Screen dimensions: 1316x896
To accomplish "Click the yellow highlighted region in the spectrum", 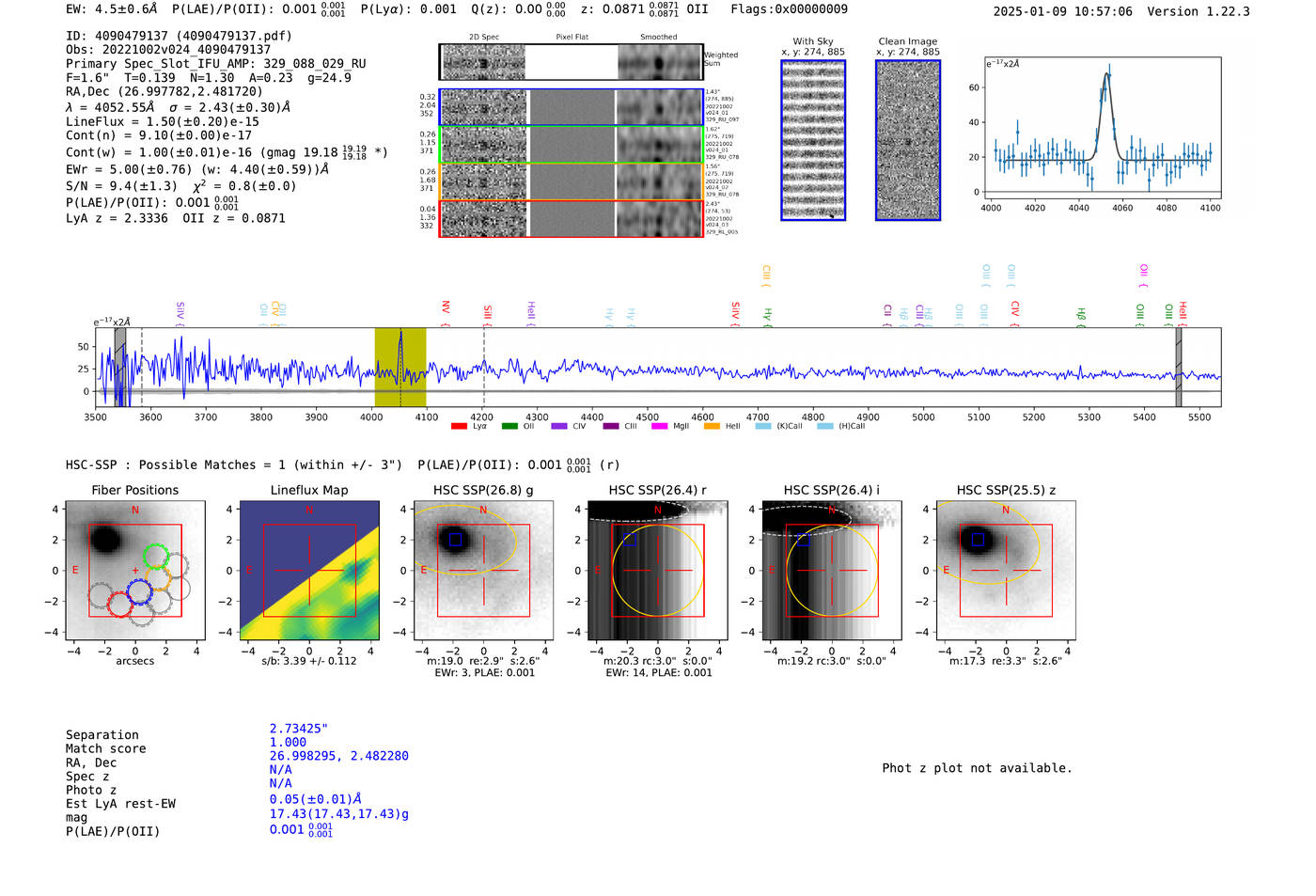I will [400, 367].
